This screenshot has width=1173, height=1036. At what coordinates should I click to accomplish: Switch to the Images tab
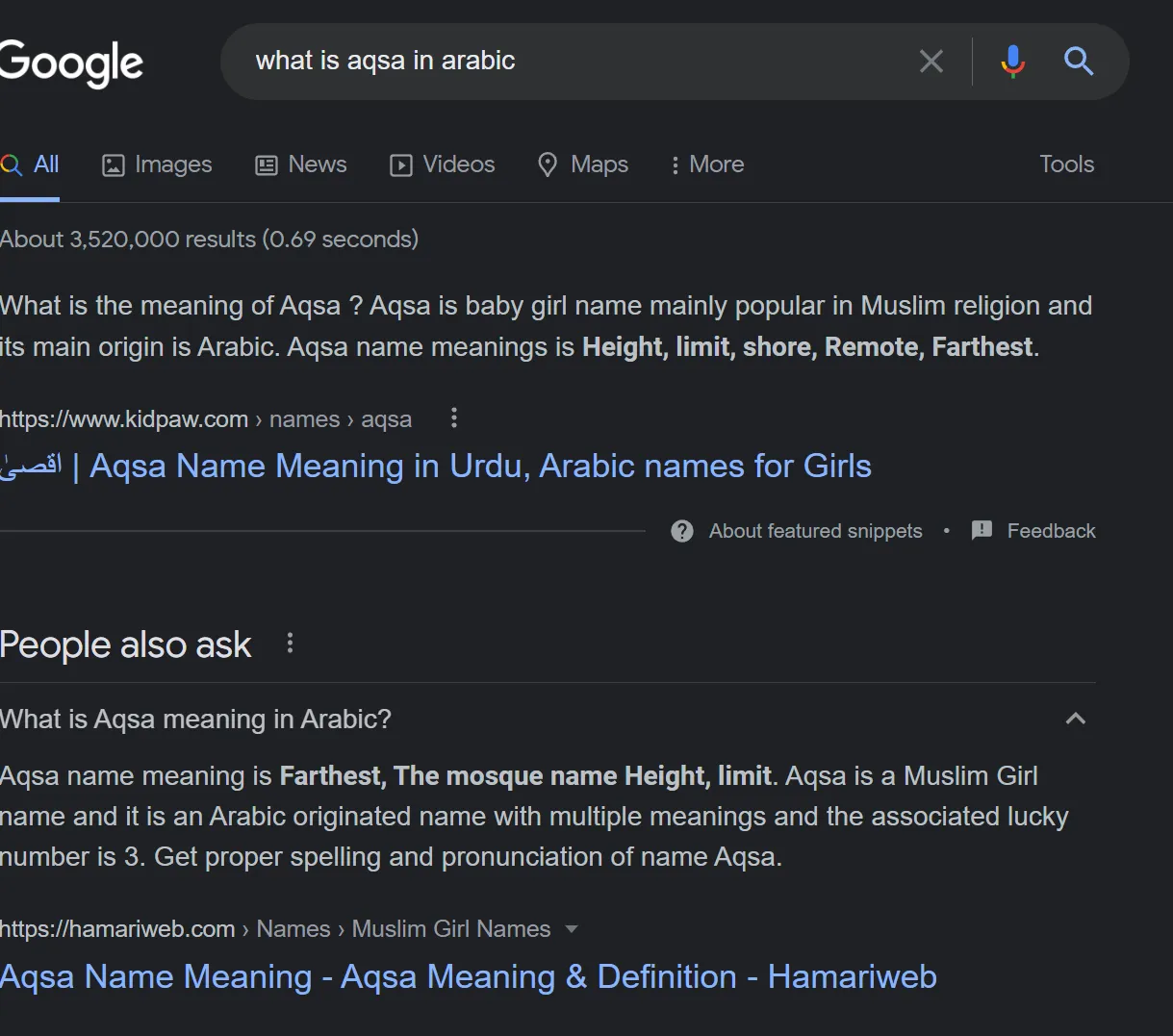point(157,164)
